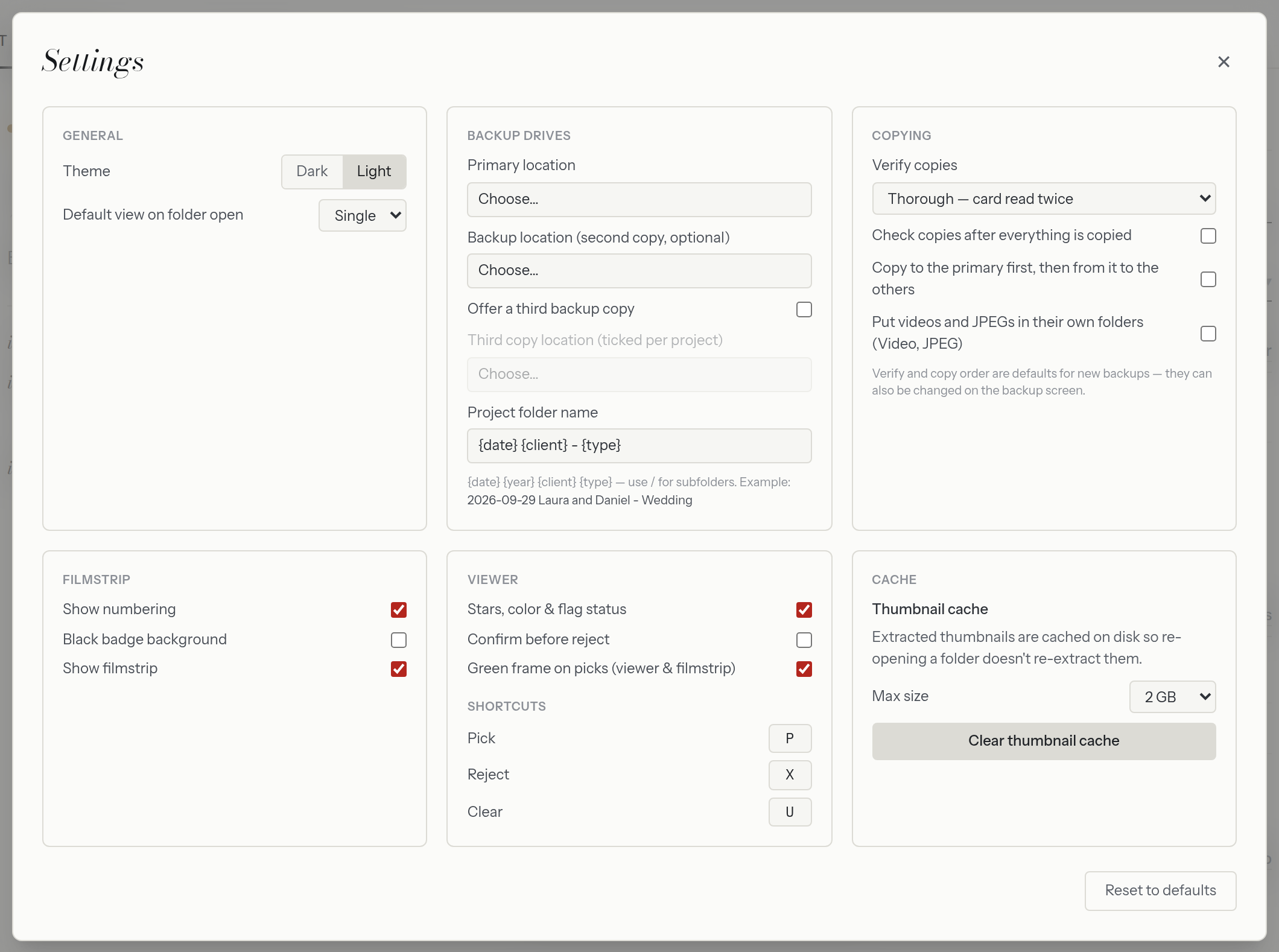Enable Copy to the primary first checkbox
Viewport: 1279px width, 952px height.
click(1208, 279)
